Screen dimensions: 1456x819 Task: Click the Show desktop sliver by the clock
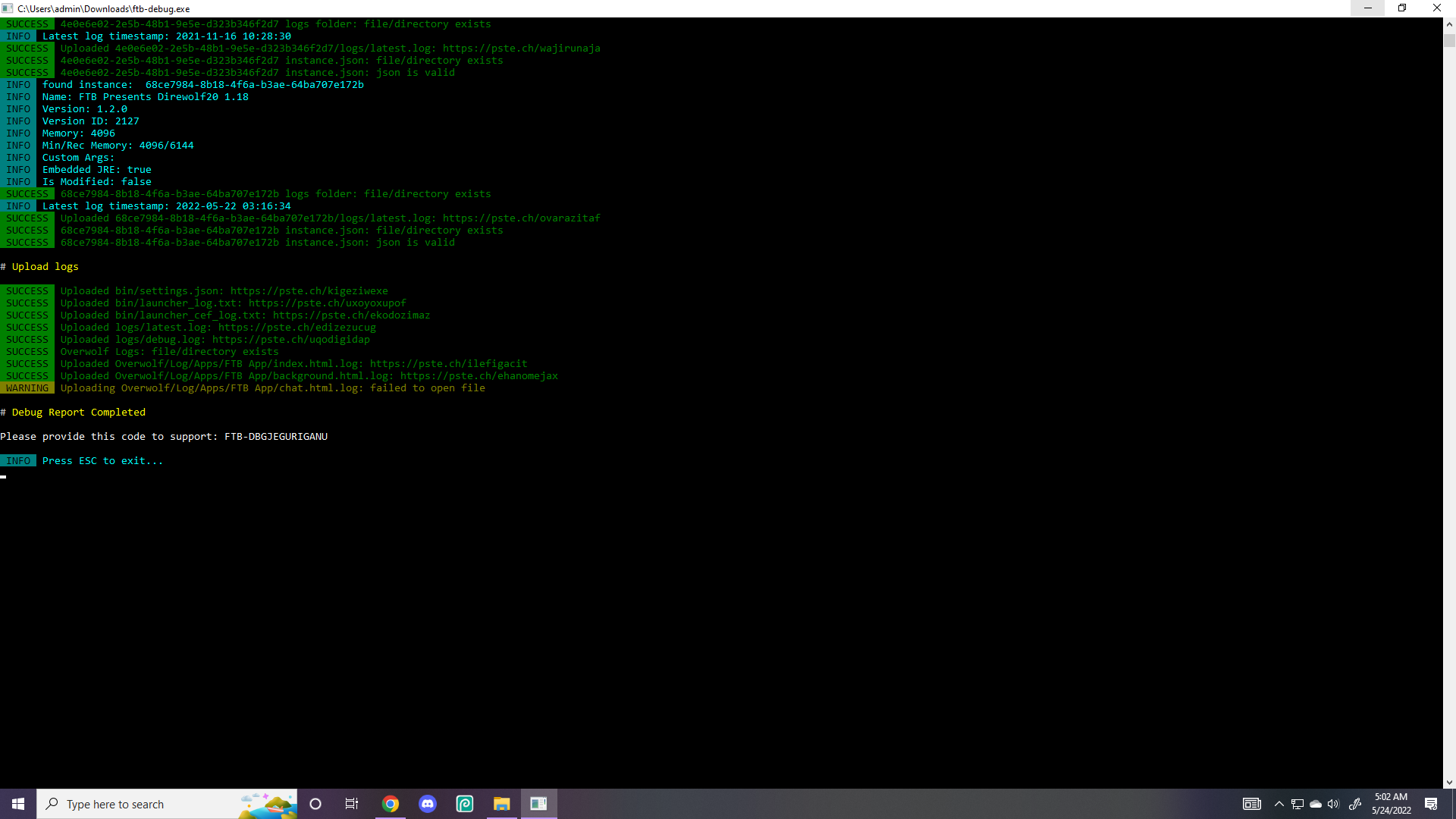1454,804
